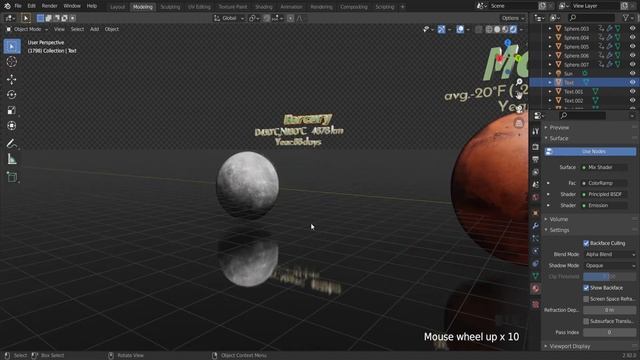Open the Texture properties tab
This screenshot has width=640, height=360.
pos(536,304)
